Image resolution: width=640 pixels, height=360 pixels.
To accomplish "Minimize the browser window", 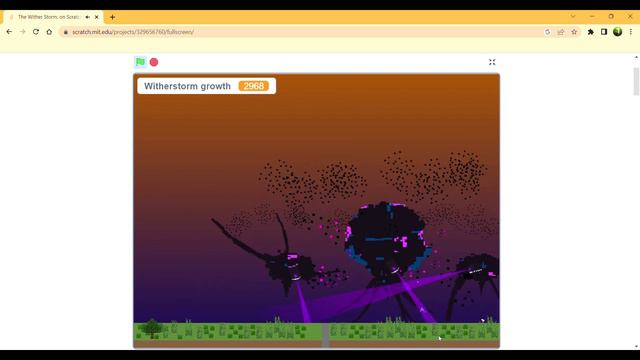I will click(592, 16).
